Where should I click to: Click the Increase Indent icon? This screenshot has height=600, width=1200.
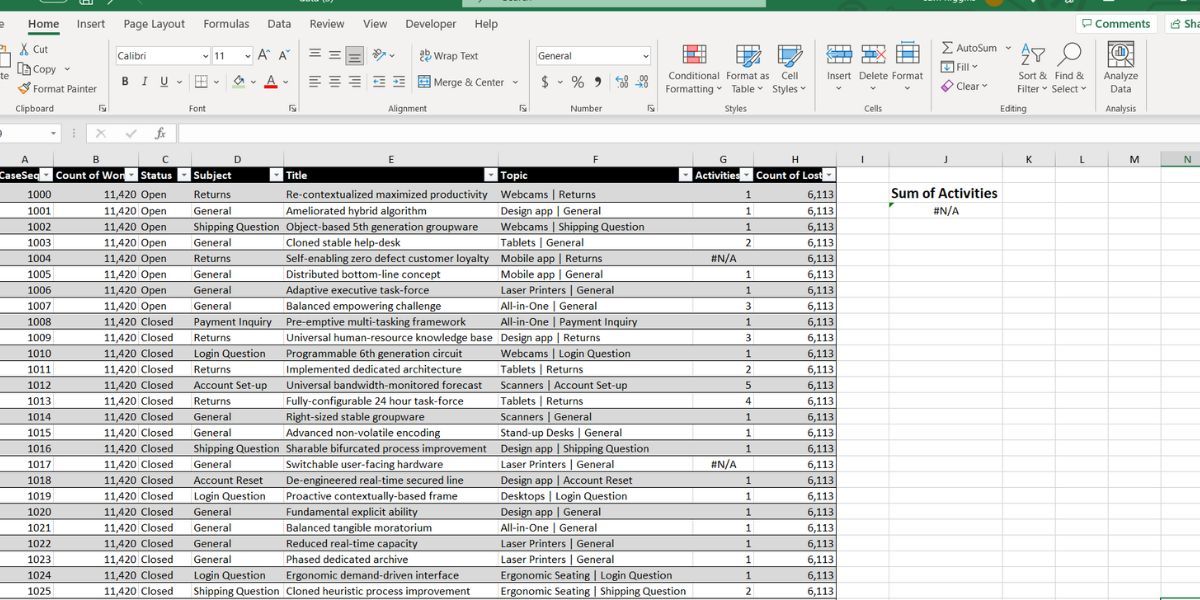click(x=399, y=82)
